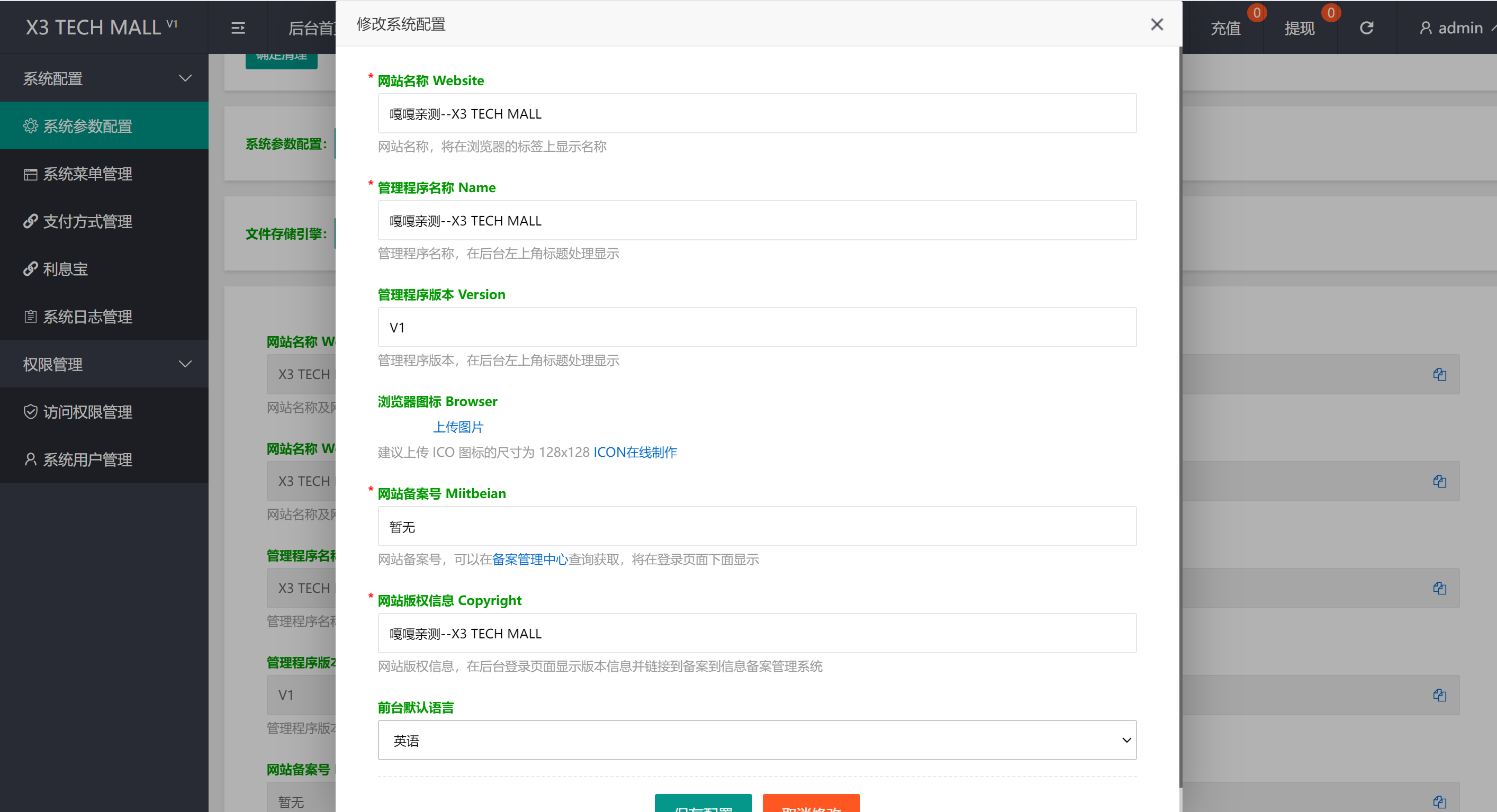Click the 系统用户管理 person icon
The width and height of the screenshot is (1497, 812).
pyautogui.click(x=30, y=460)
